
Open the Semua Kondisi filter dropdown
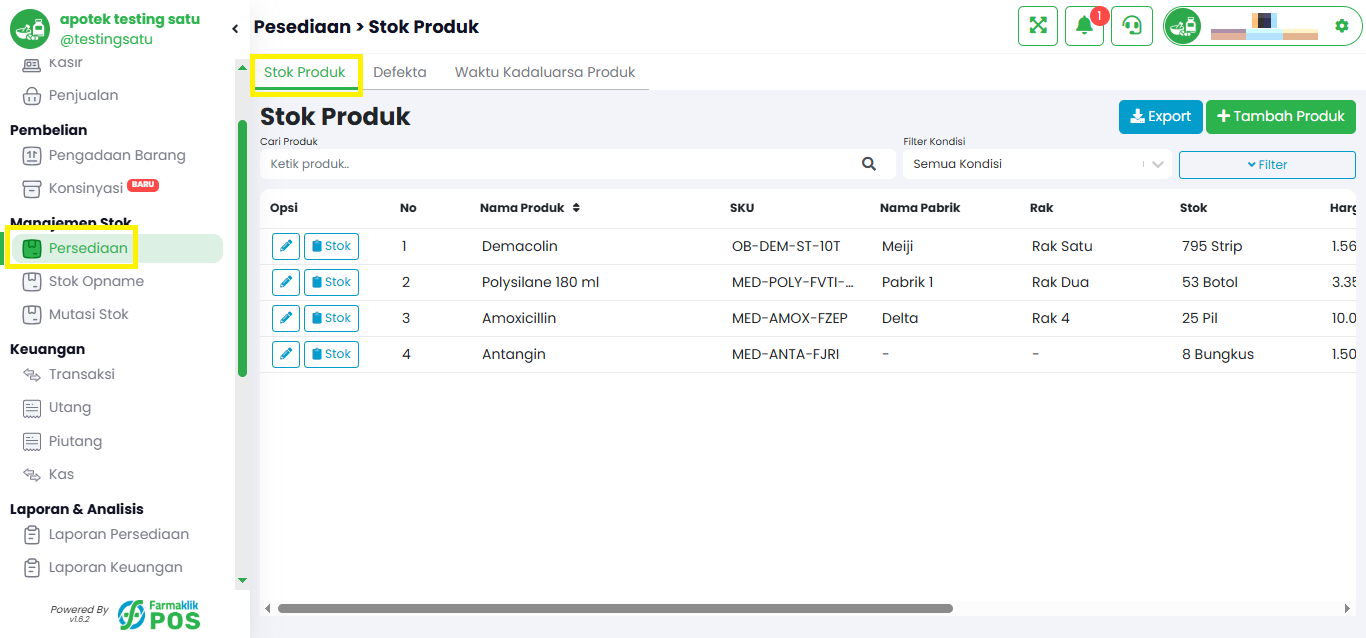tap(1037, 164)
